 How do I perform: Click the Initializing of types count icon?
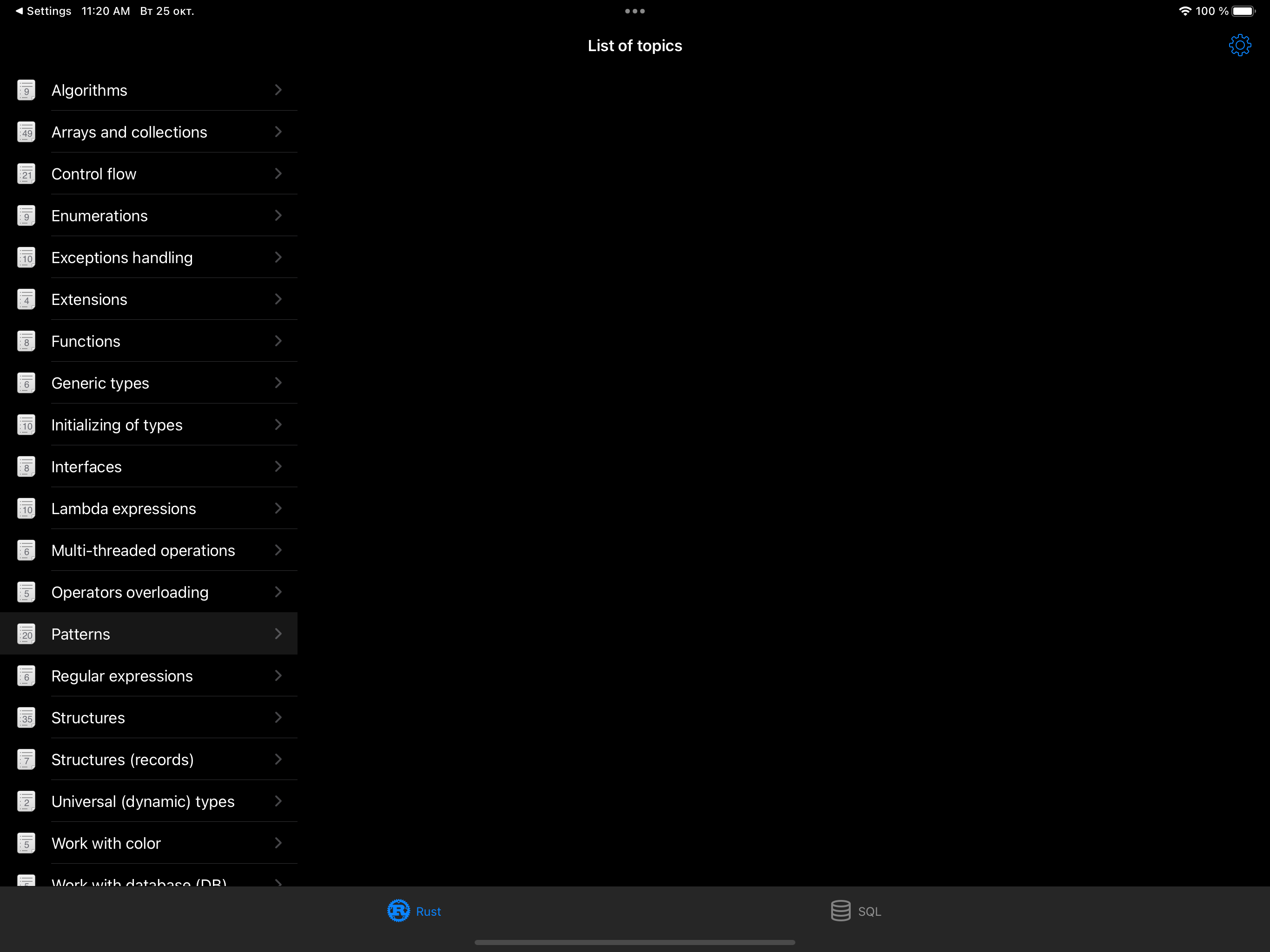pos(26,425)
